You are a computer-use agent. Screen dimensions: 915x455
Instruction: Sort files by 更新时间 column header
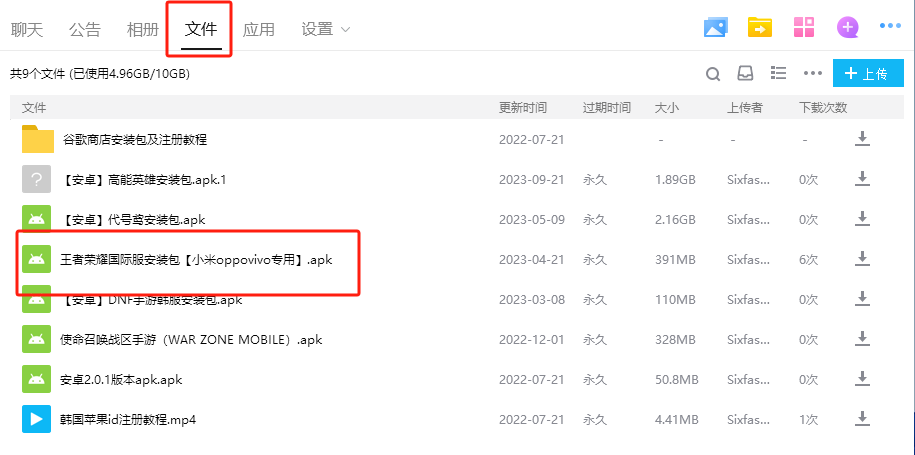[523, 107]
